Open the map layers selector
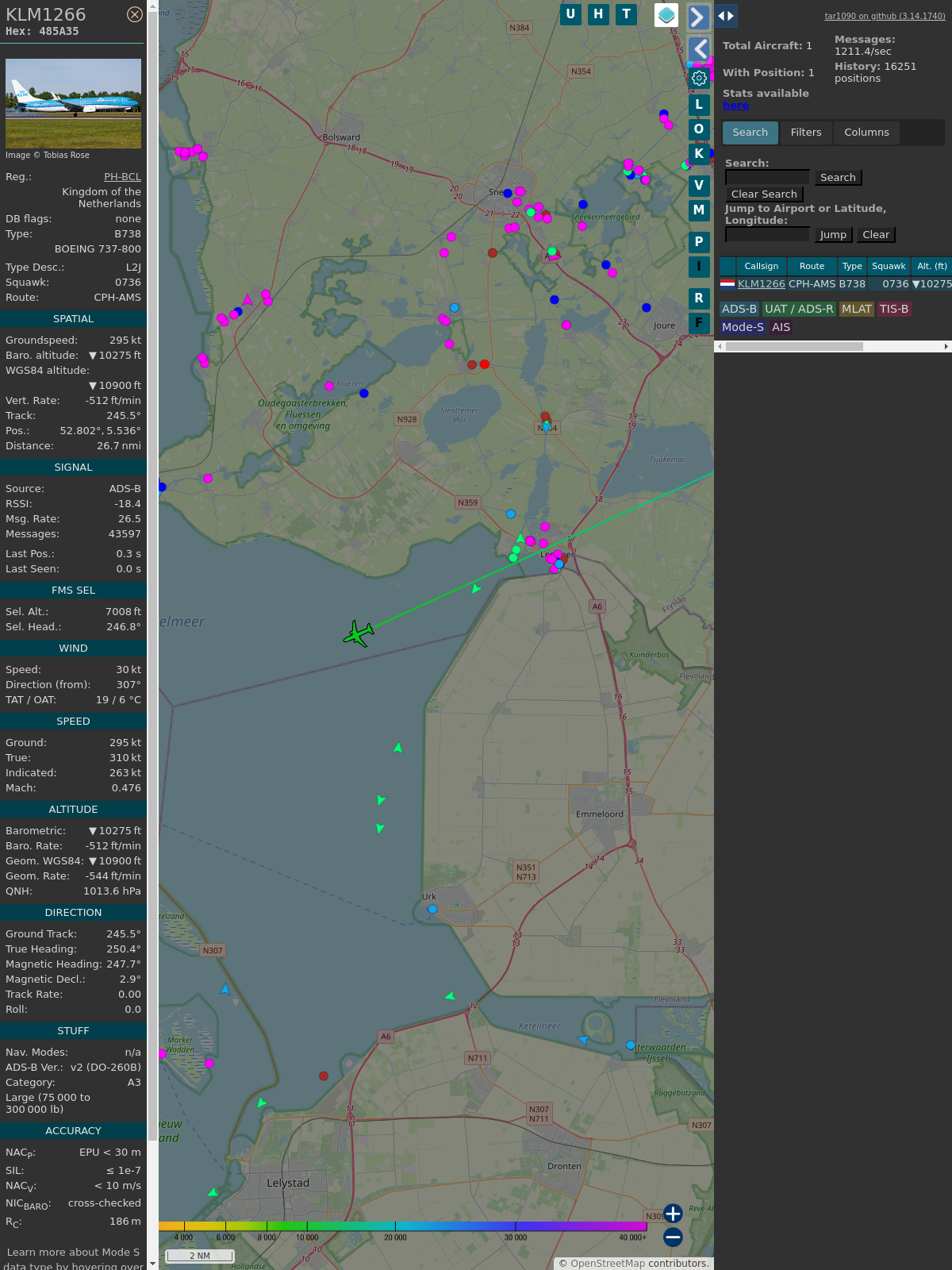Image resolution: width=952 pixels, height=1270 pixels. pos(666,15)
